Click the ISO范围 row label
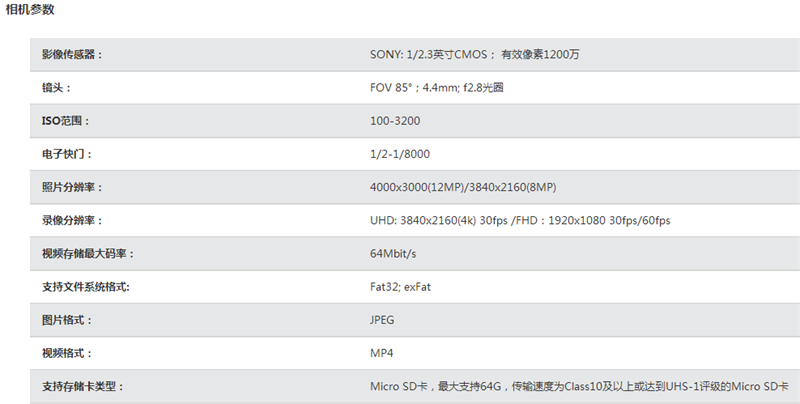This screenshot has width=800, height=404. (x=66, y=121)
